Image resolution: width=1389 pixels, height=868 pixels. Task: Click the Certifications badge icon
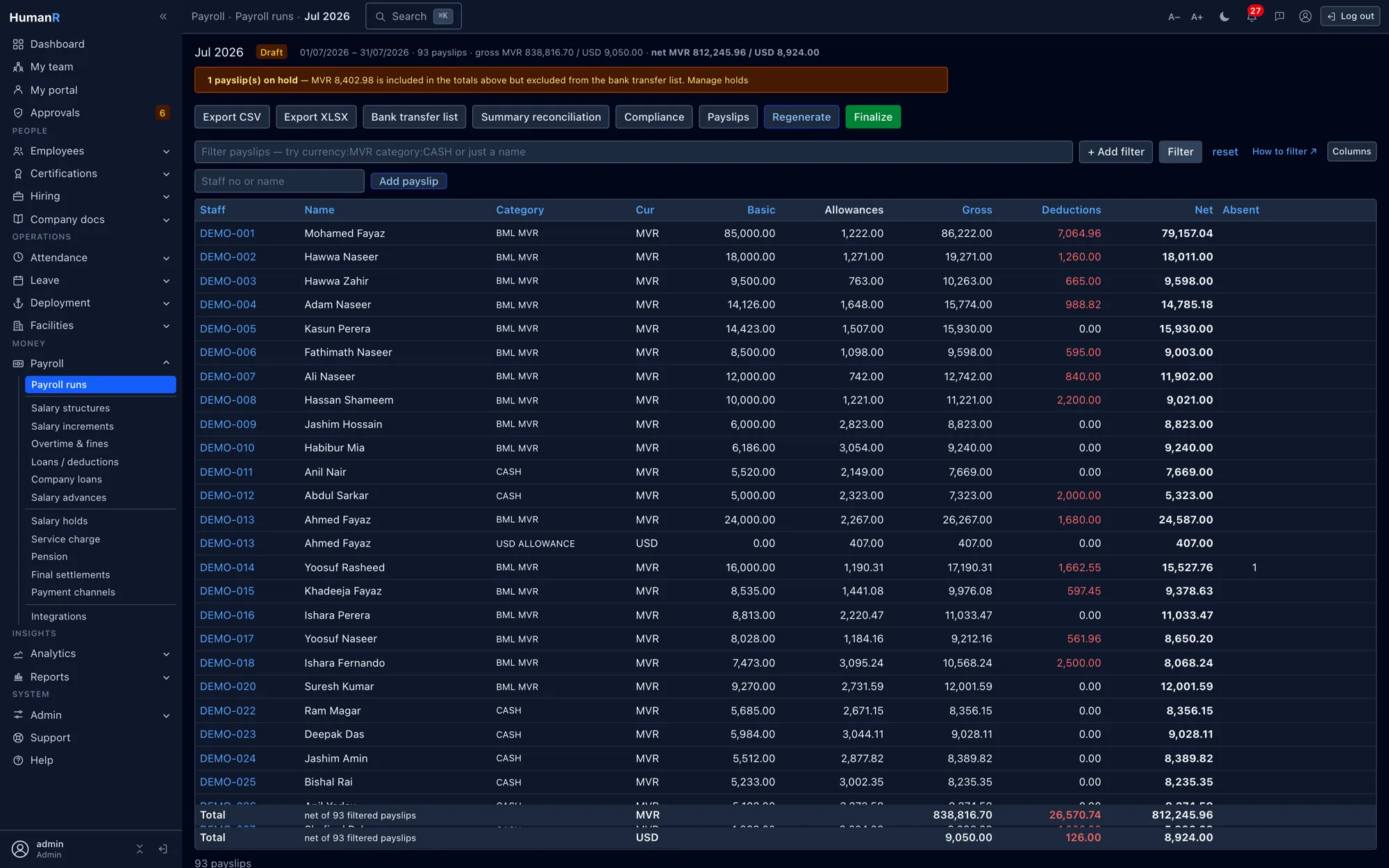[18, 174]
